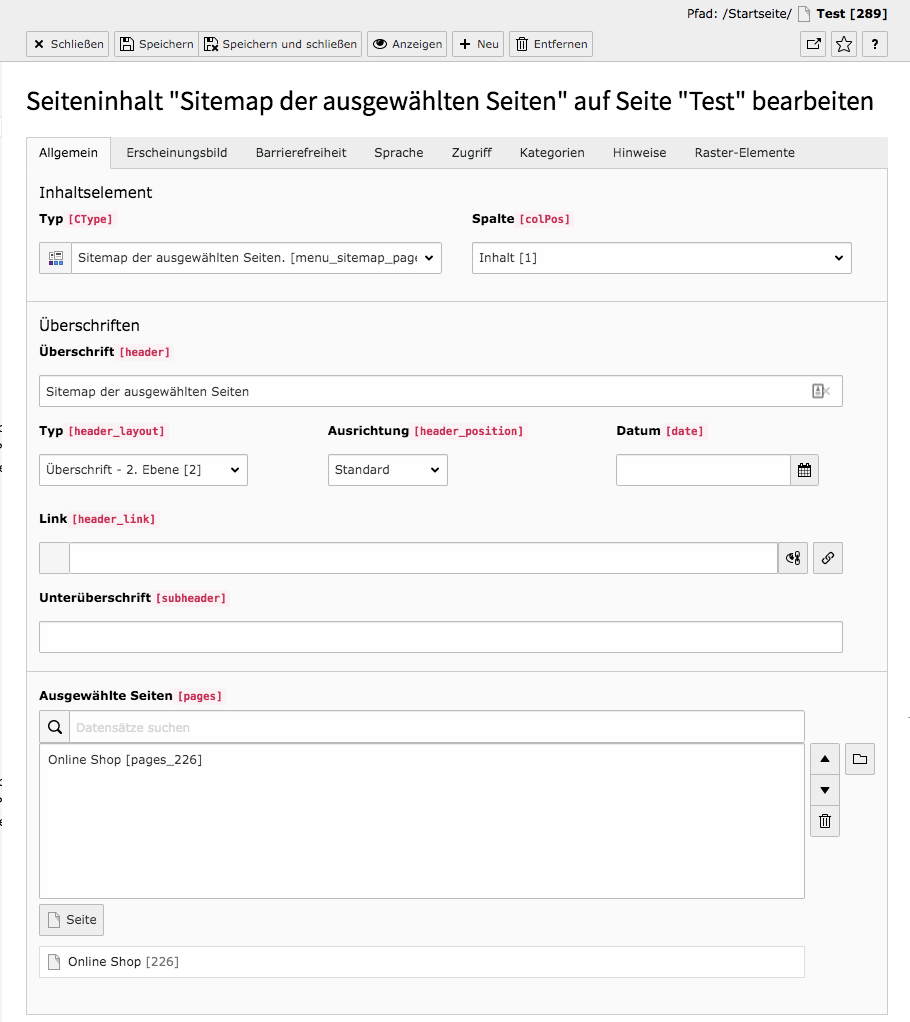Click the Unterüberschrift input field
The height and width of the screenshot is (1022, 910).
441,637
